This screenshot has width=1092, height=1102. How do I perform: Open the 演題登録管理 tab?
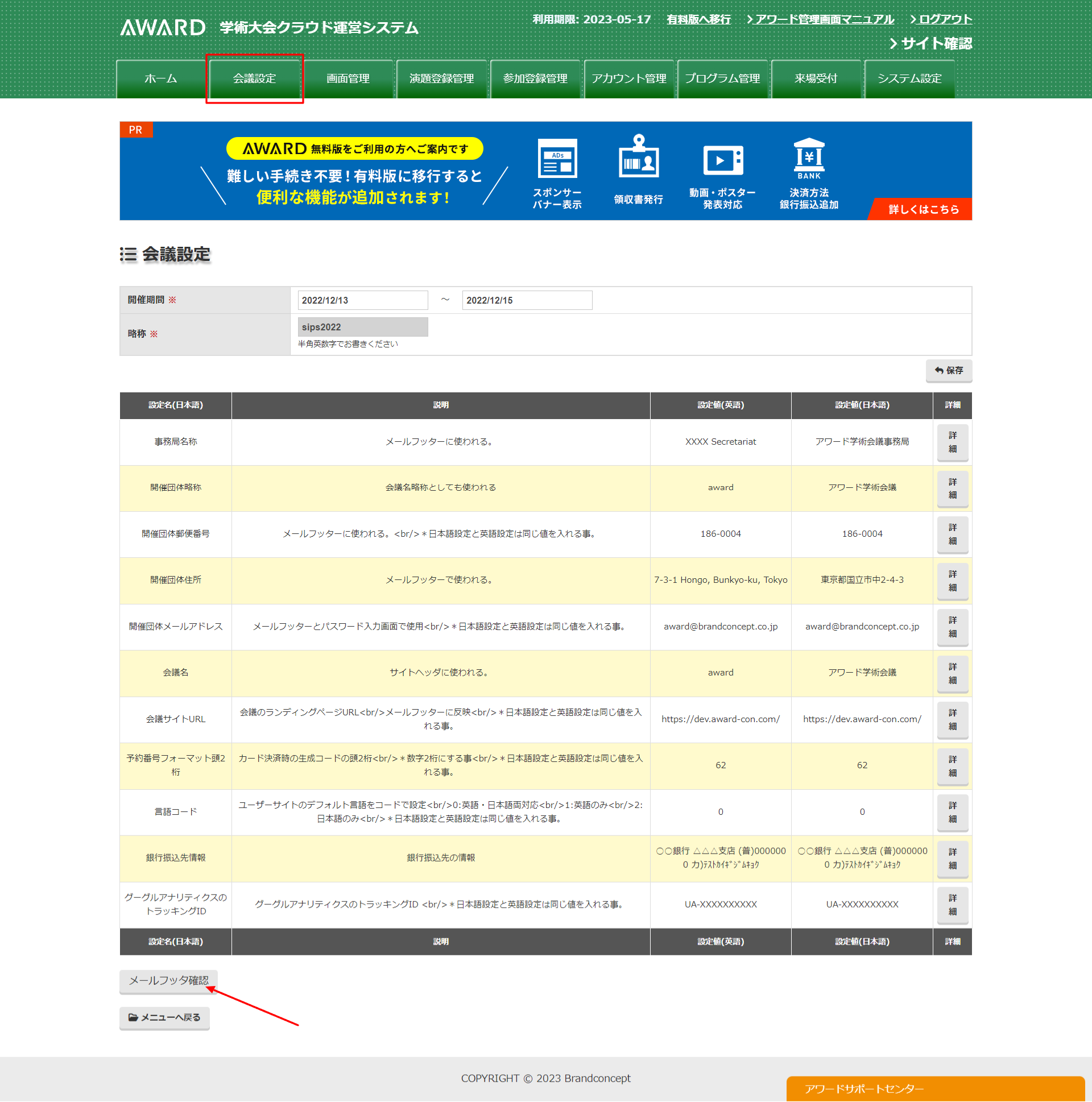(x=441, y=78)
